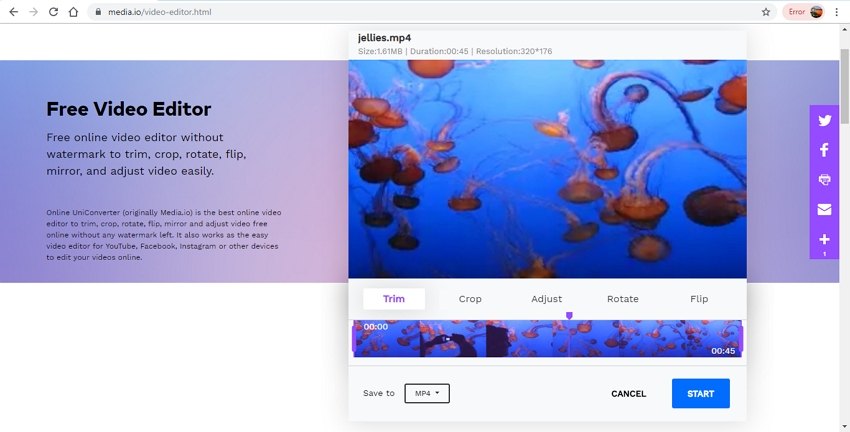Switch to the Trim tab
This screenshot has width=850, height=432.
(x=394, y=299)
